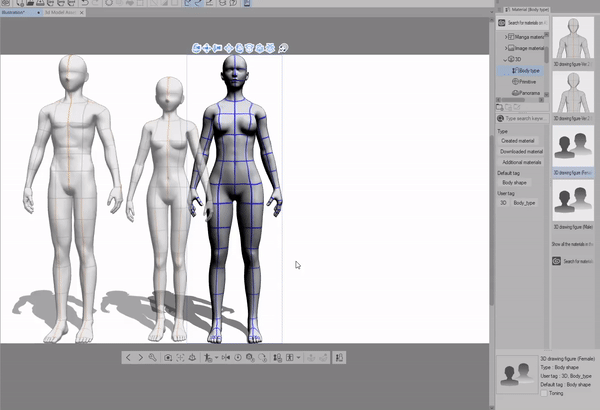Open object list wrench icon in launcher

[x=152, y=358]
